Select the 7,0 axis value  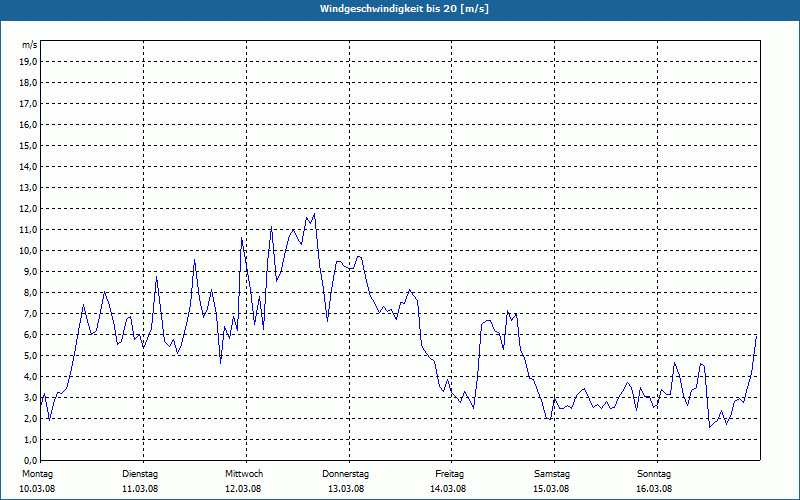pyautogui.click(x=31, y=314)
